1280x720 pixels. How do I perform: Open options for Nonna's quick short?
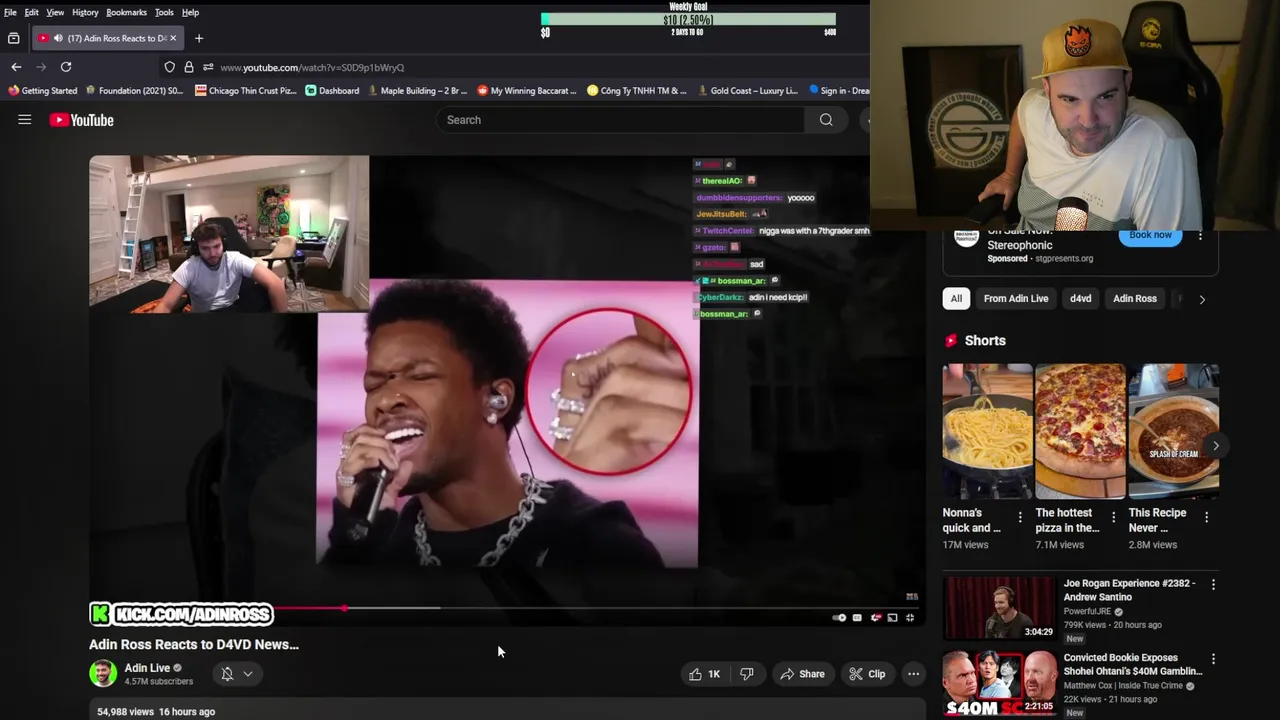(1020, 517)
